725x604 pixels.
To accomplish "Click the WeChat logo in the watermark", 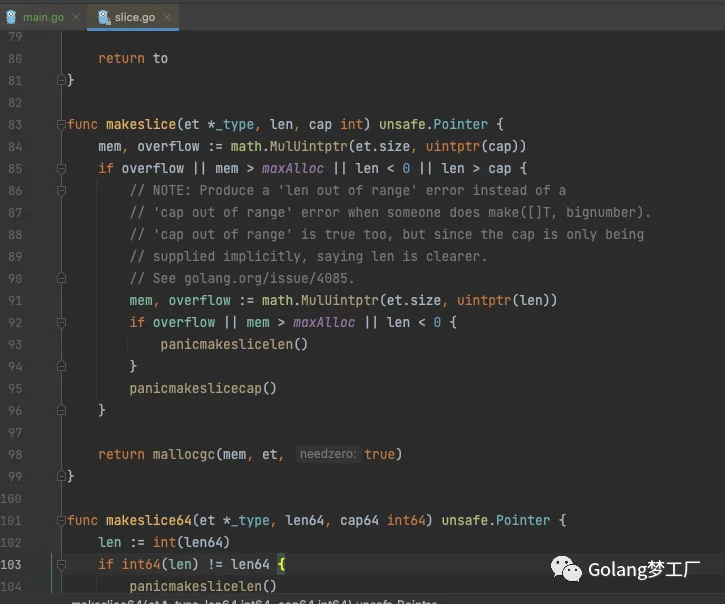I will [x=566, y=569].
